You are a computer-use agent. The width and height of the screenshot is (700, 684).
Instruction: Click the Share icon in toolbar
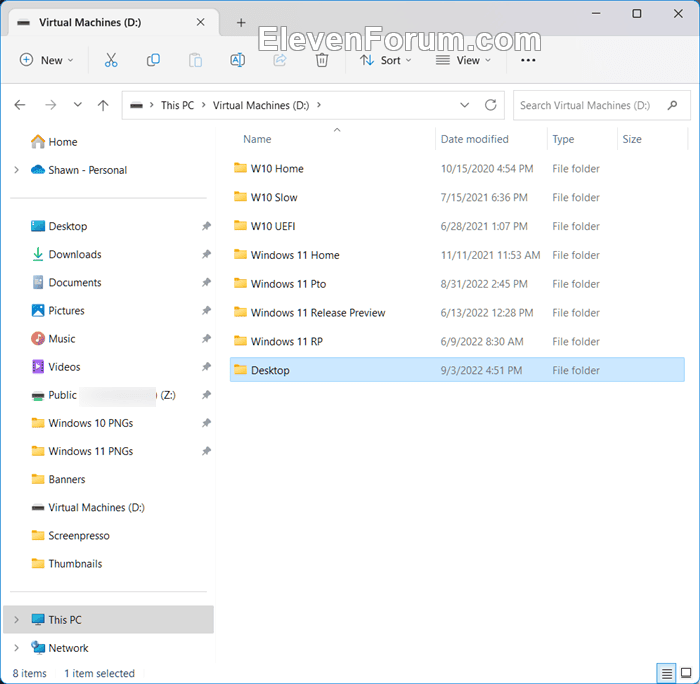[279, 60]
